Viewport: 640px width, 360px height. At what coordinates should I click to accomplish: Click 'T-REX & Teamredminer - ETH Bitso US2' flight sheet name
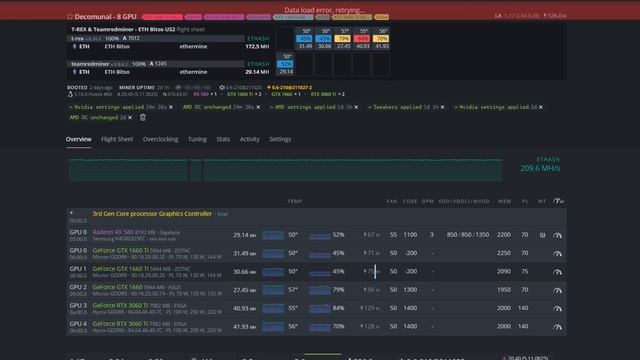coord(123,29)
